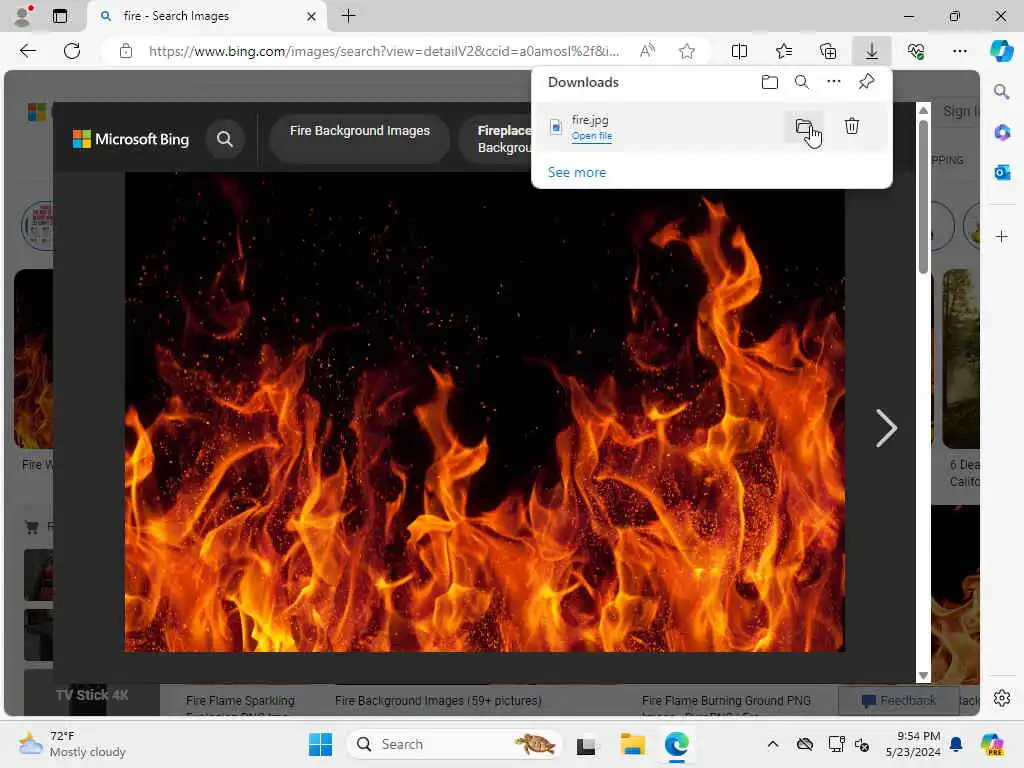Open the downloads folder icon
The width and height of the screenshot is (1024, 768).
click(x=769, y=82)
